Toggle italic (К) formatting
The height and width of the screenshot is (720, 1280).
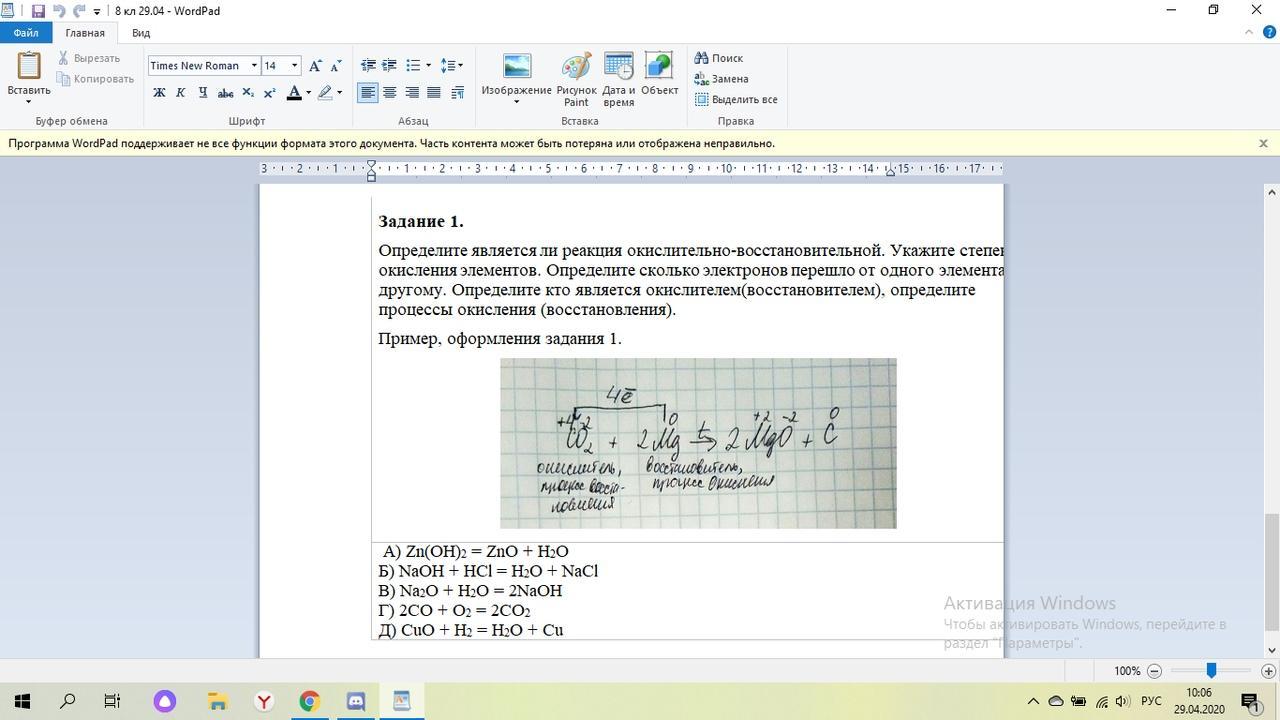pos(181,93)
